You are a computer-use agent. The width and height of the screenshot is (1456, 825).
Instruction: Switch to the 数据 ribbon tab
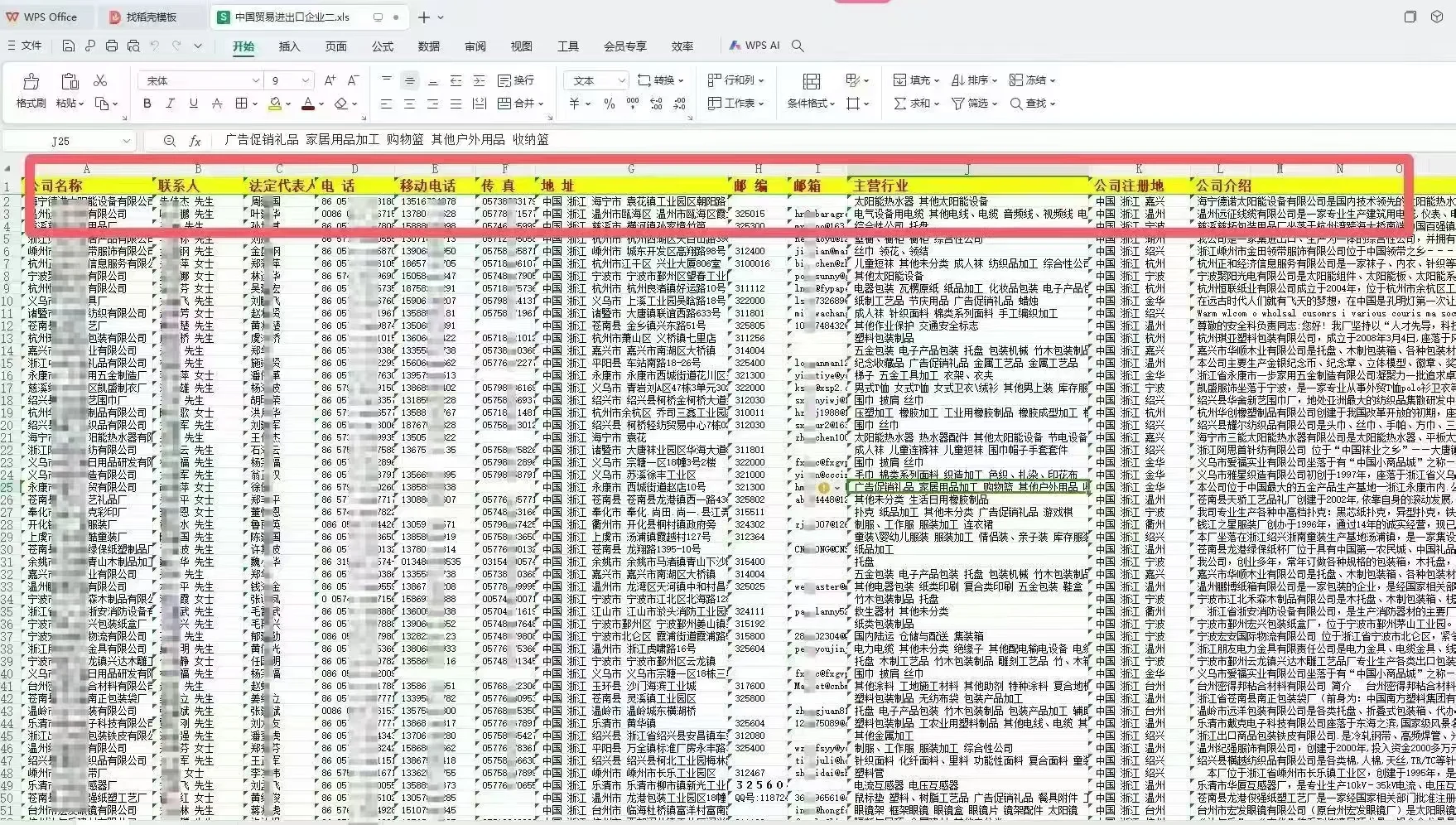(x=430, y=46)
